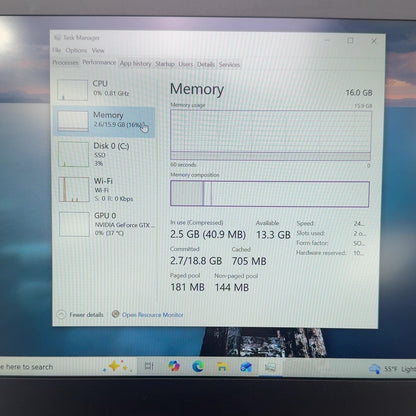Open File Explorer from the taskbar

[222, 367]
